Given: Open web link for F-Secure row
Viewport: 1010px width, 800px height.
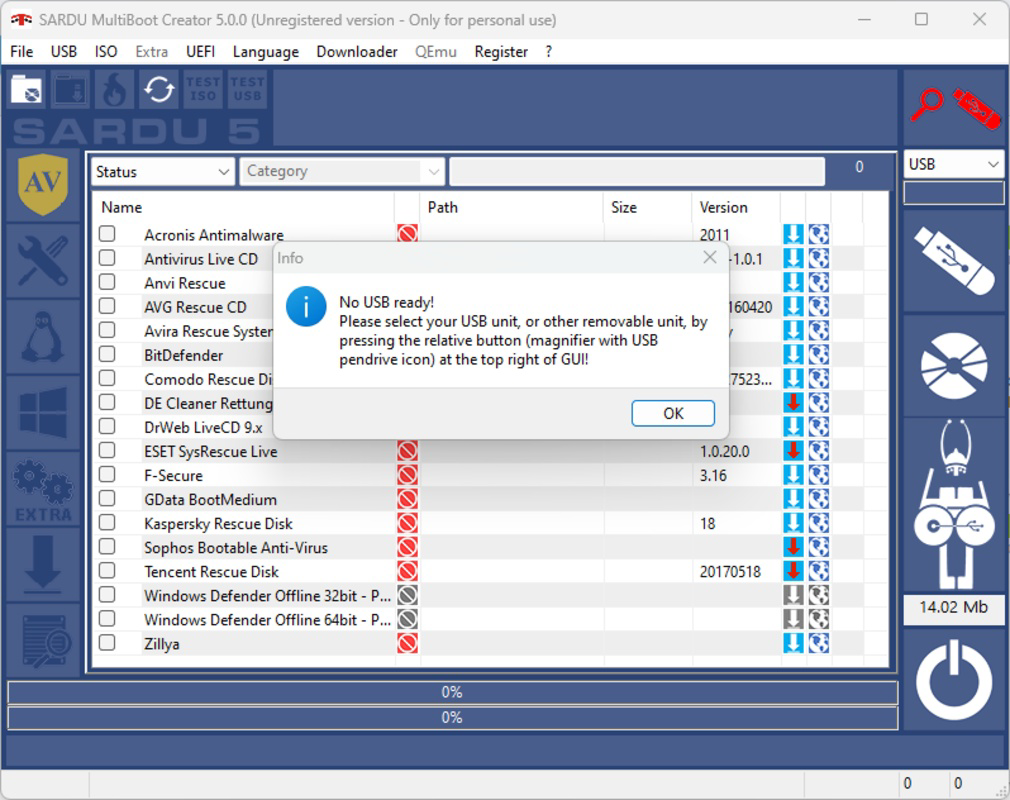Looking at the screenshot, I should coord(819,475).
